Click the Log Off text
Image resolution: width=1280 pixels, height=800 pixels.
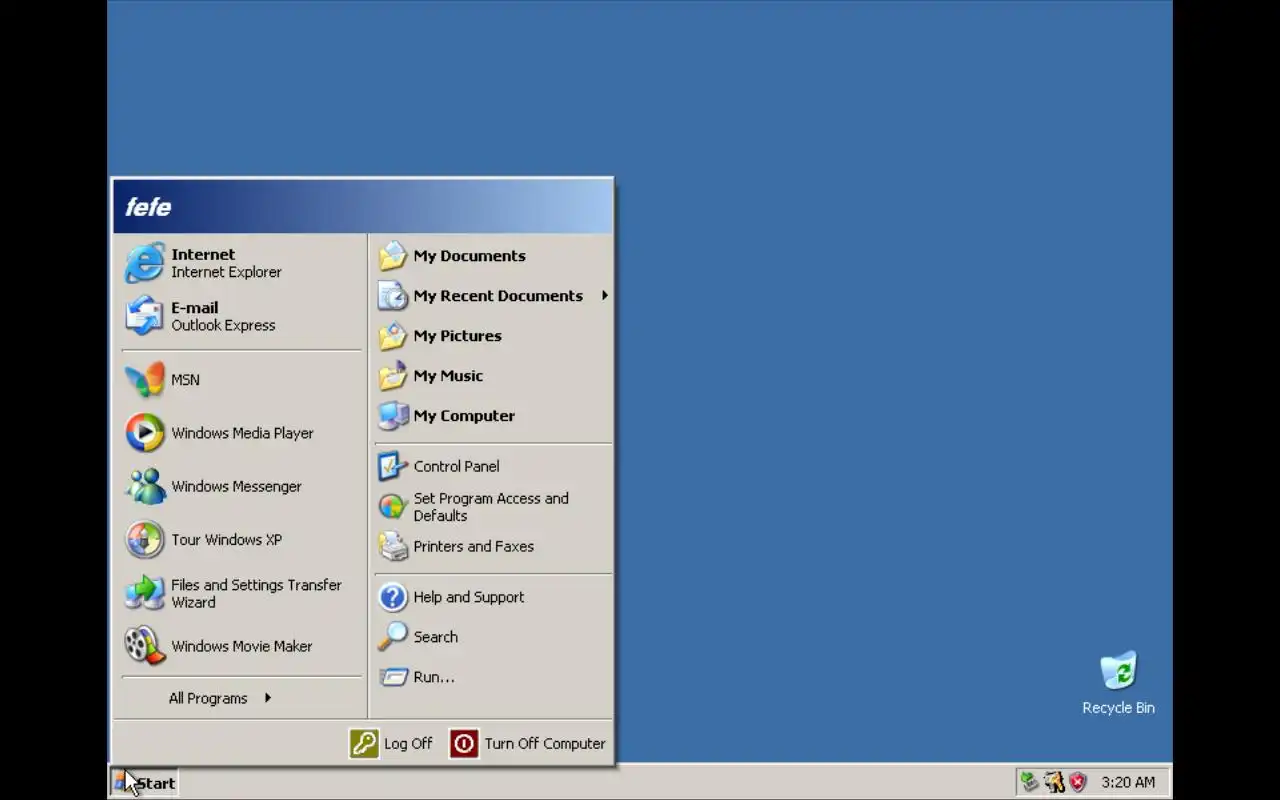tap(408, 744)
